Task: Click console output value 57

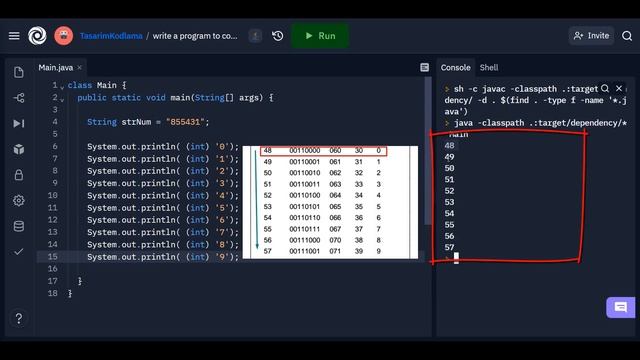Action: point(449,247)
